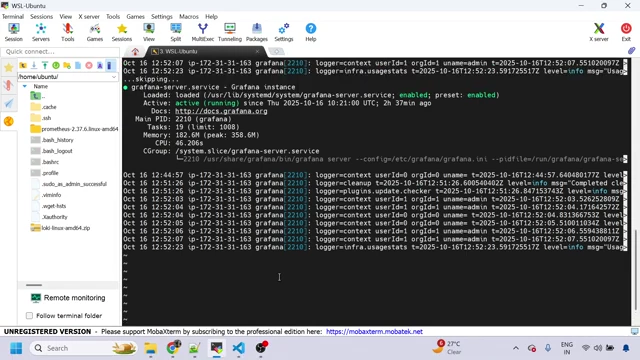Image resolution: width=640 pixels, height=360 pixels.
Task: Click the Split terminal icon
Action: [176, 32]
